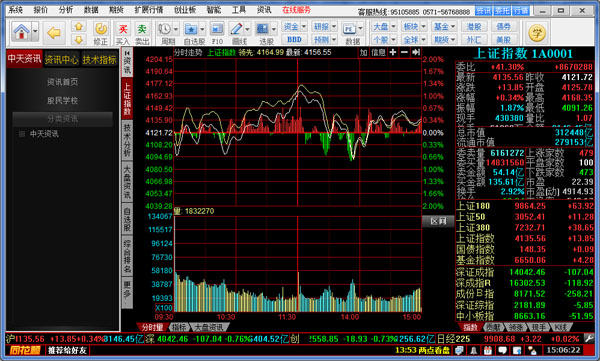
Task: Click the 自选股 star folder icon
Action: (x=191, y=29)
